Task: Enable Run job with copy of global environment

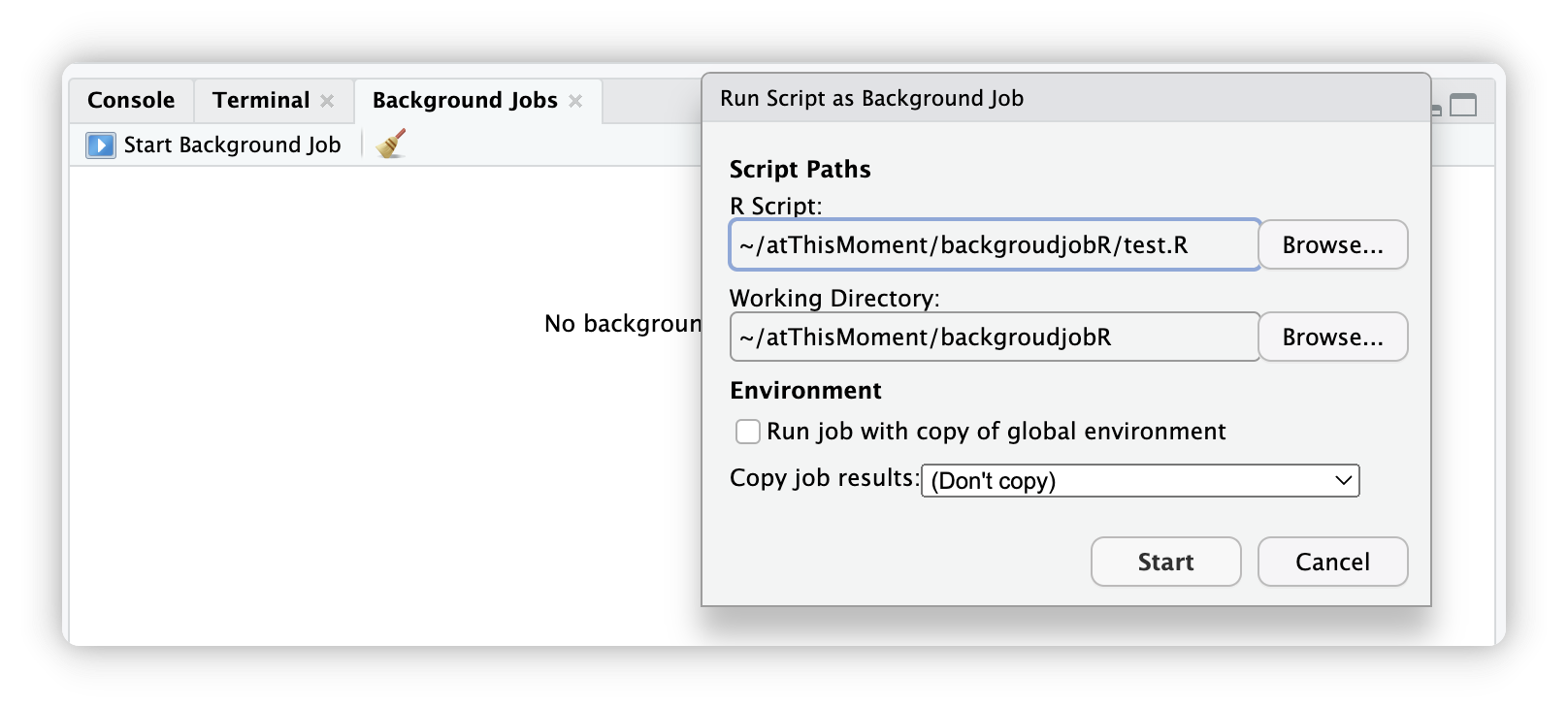Action: (x=748, y=432)
